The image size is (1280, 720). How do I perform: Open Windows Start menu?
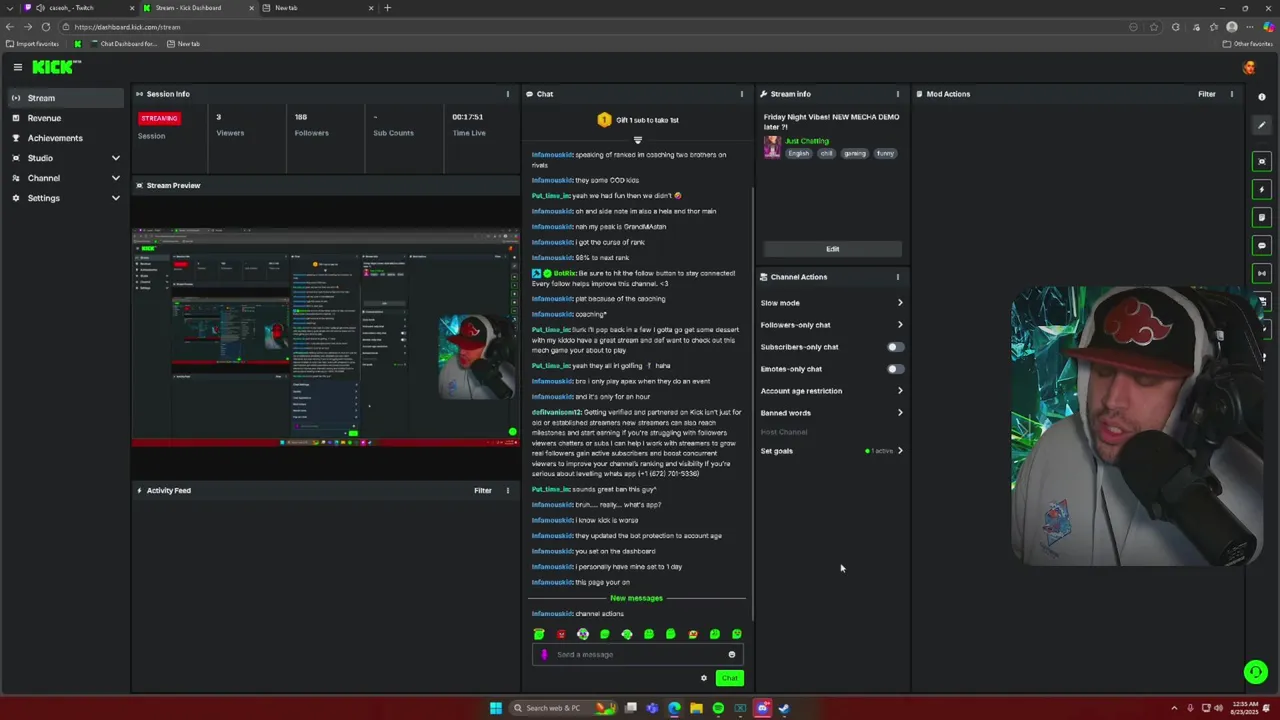[x=496, y=708]
